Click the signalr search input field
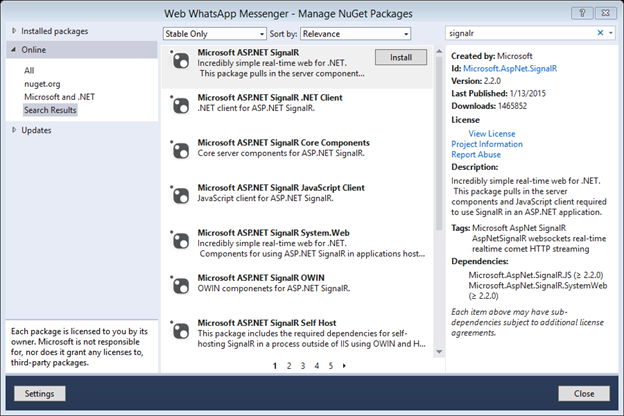This screenshot has width=624, height=416. pos(521,33)
